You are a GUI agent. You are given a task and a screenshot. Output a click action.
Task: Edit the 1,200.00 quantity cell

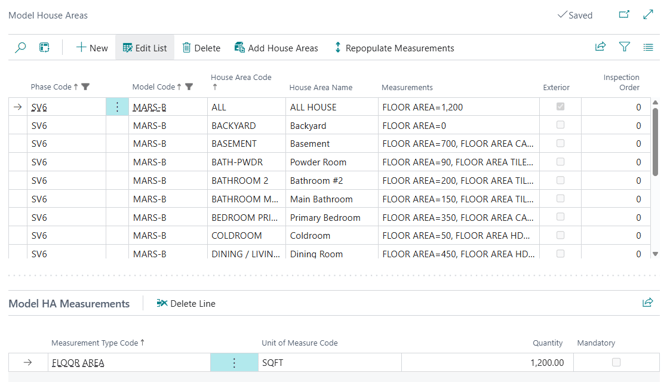487,362
